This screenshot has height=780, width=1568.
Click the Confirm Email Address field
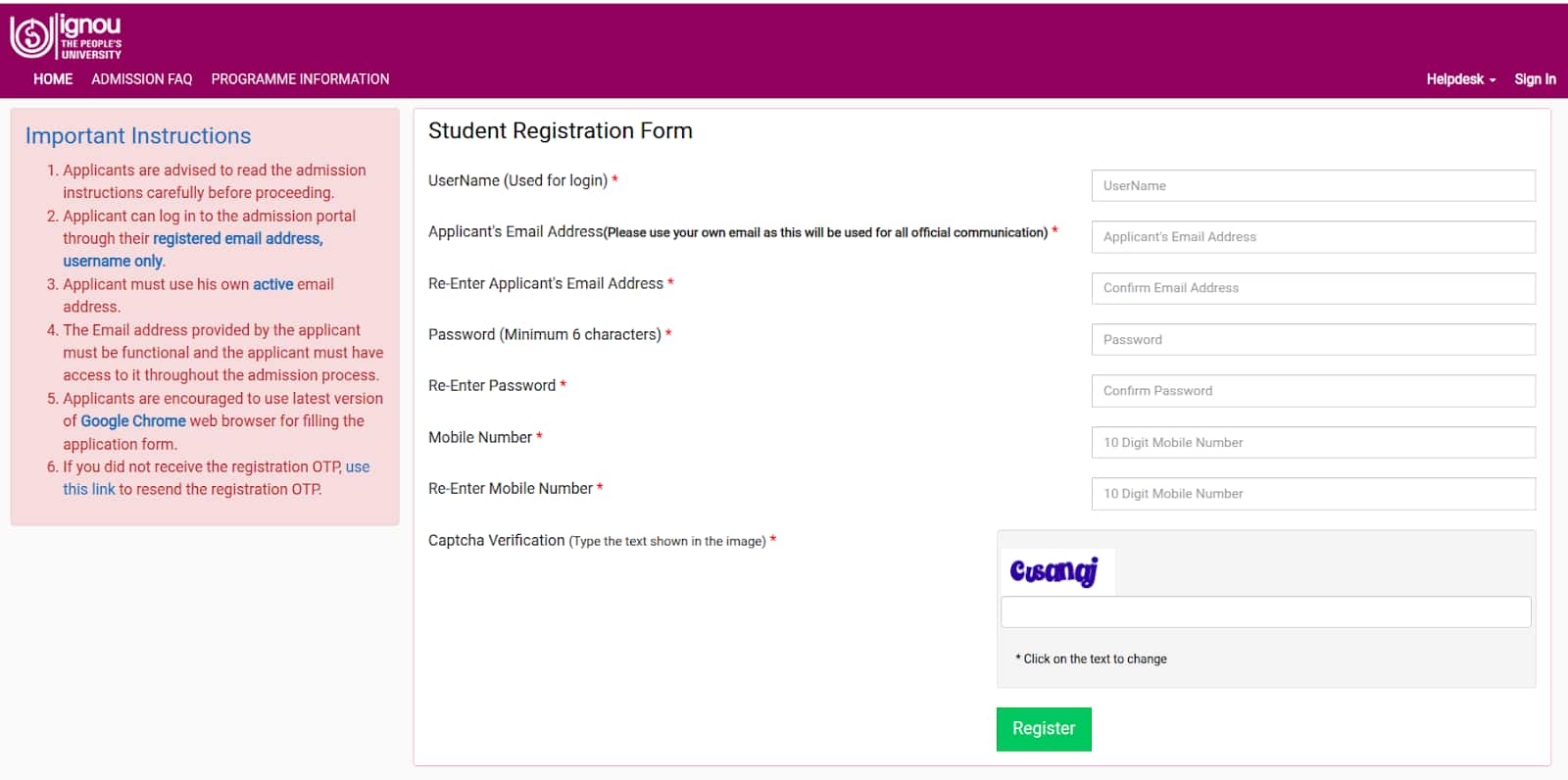point(1312,288)
